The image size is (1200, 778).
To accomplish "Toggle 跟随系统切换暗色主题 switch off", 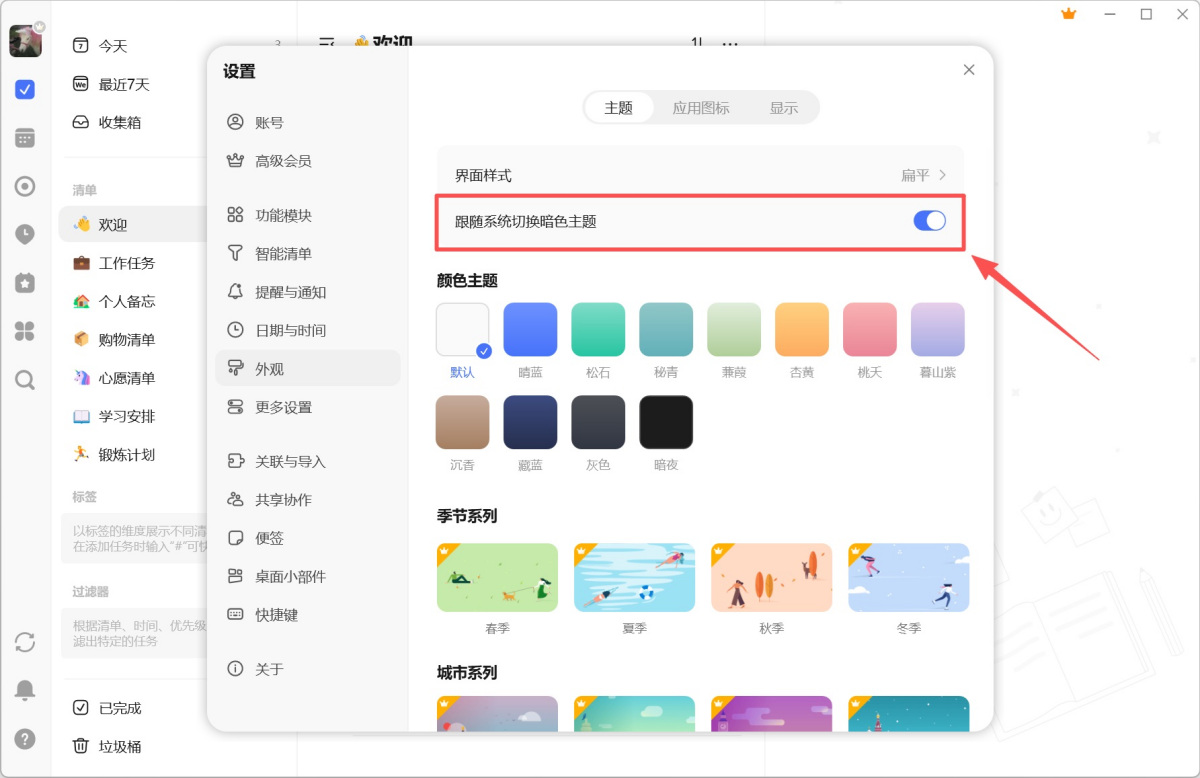I will click(929, 221).
